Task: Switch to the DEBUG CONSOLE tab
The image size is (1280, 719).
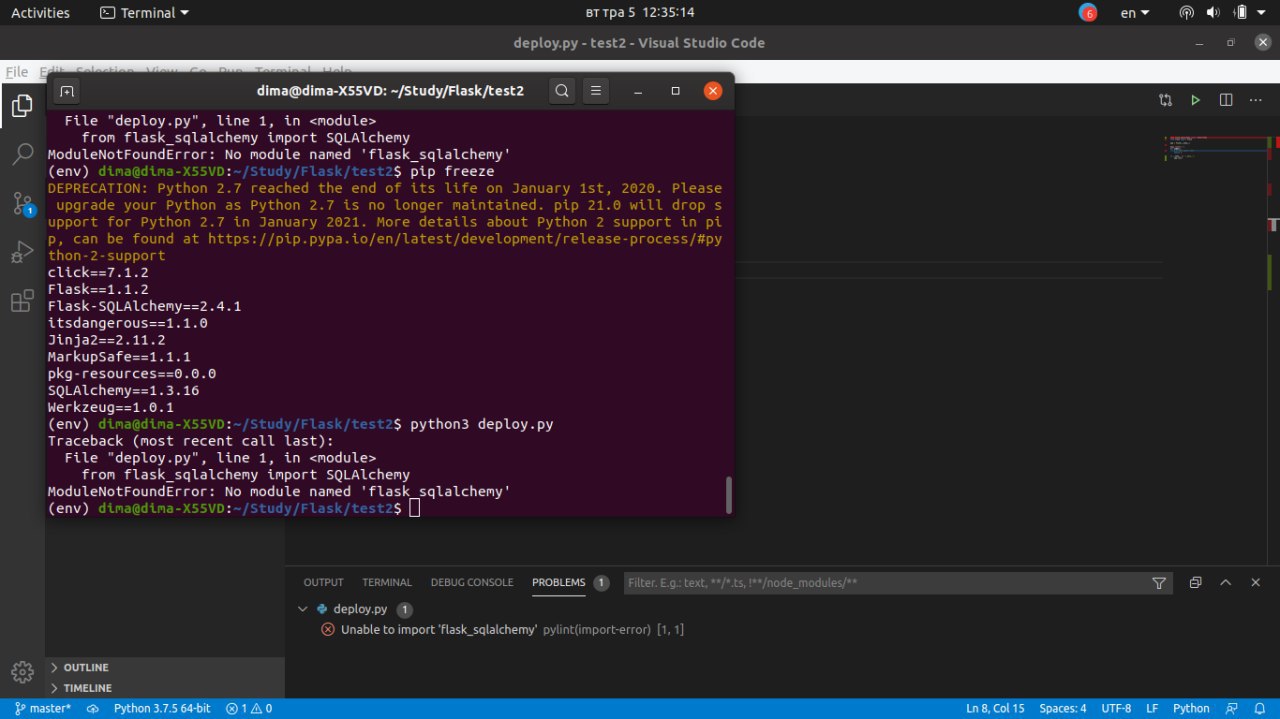Action: [472, 582]
